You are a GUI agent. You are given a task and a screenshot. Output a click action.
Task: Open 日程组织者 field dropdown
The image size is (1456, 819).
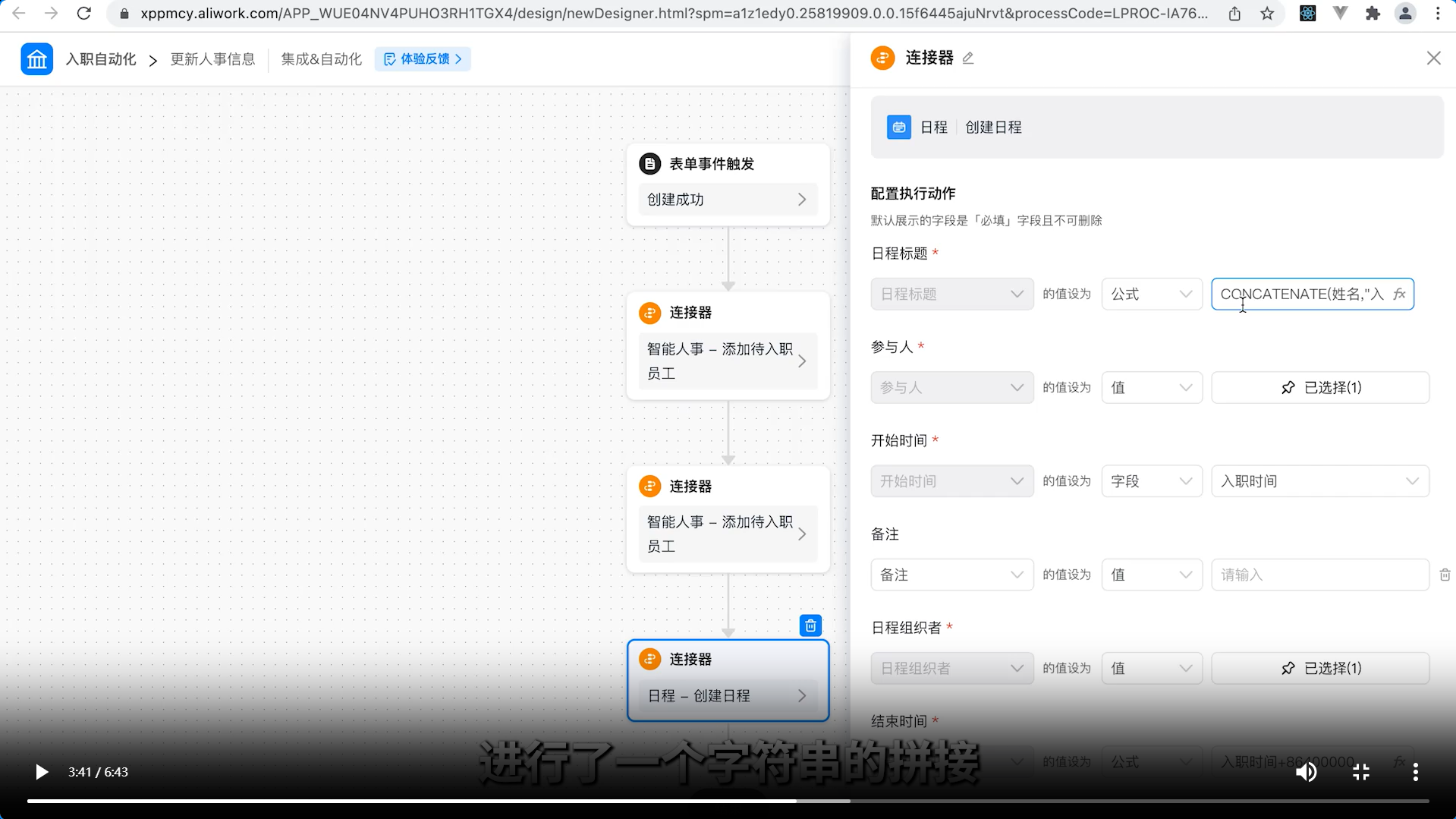coord(951,668)
